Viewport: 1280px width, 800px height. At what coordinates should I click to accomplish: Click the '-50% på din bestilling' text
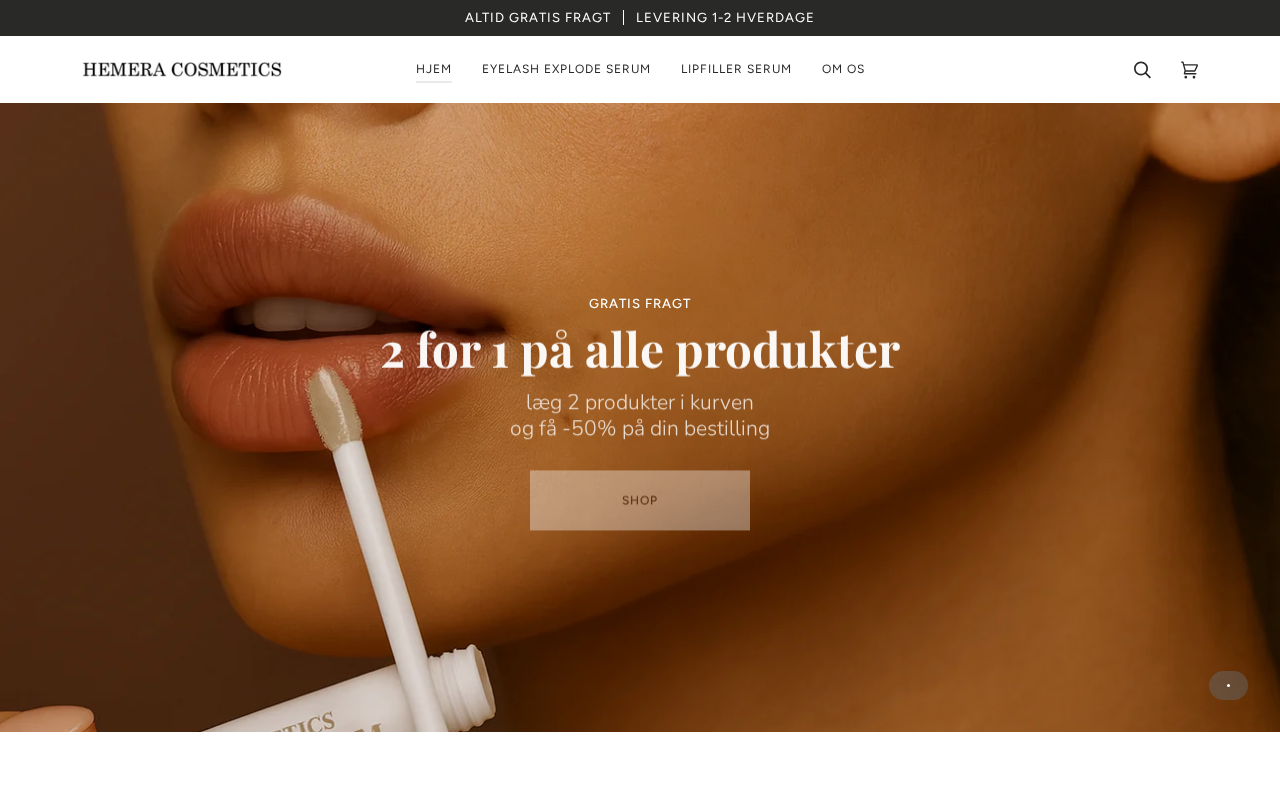(666, 429)
